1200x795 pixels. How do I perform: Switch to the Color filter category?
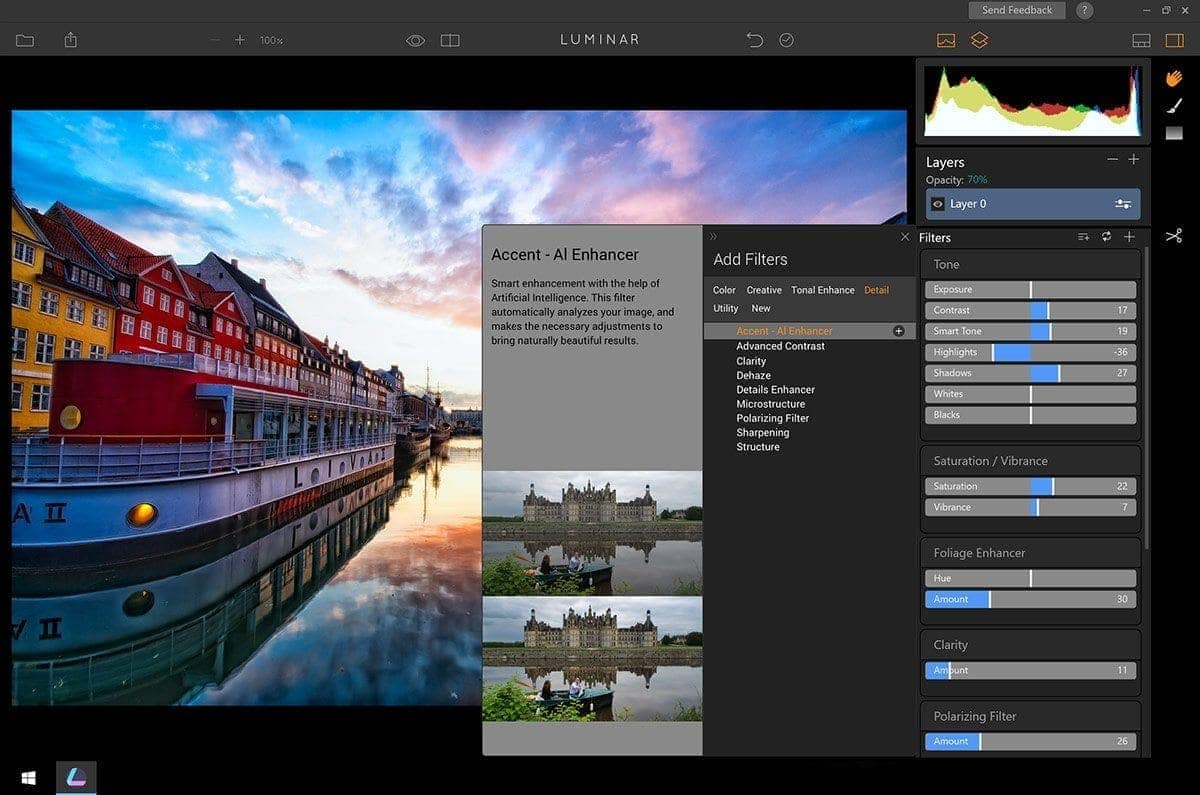(x=724, y=290)
